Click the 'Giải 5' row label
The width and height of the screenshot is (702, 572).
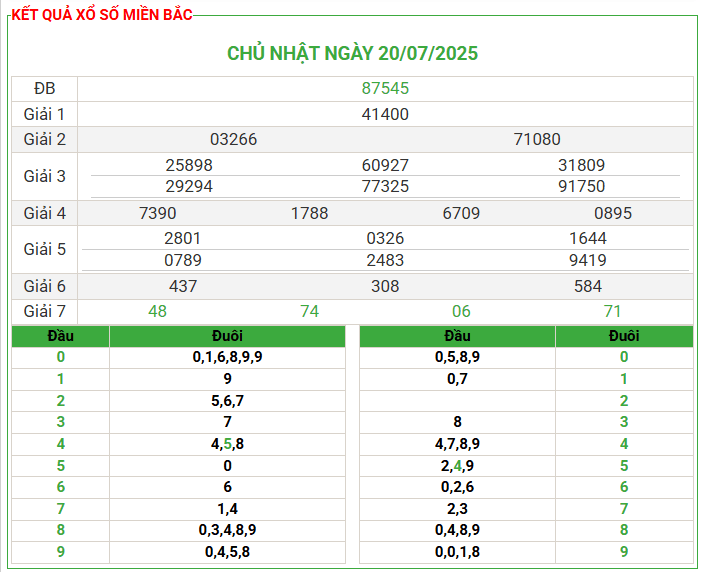click(x=44, y=249)
